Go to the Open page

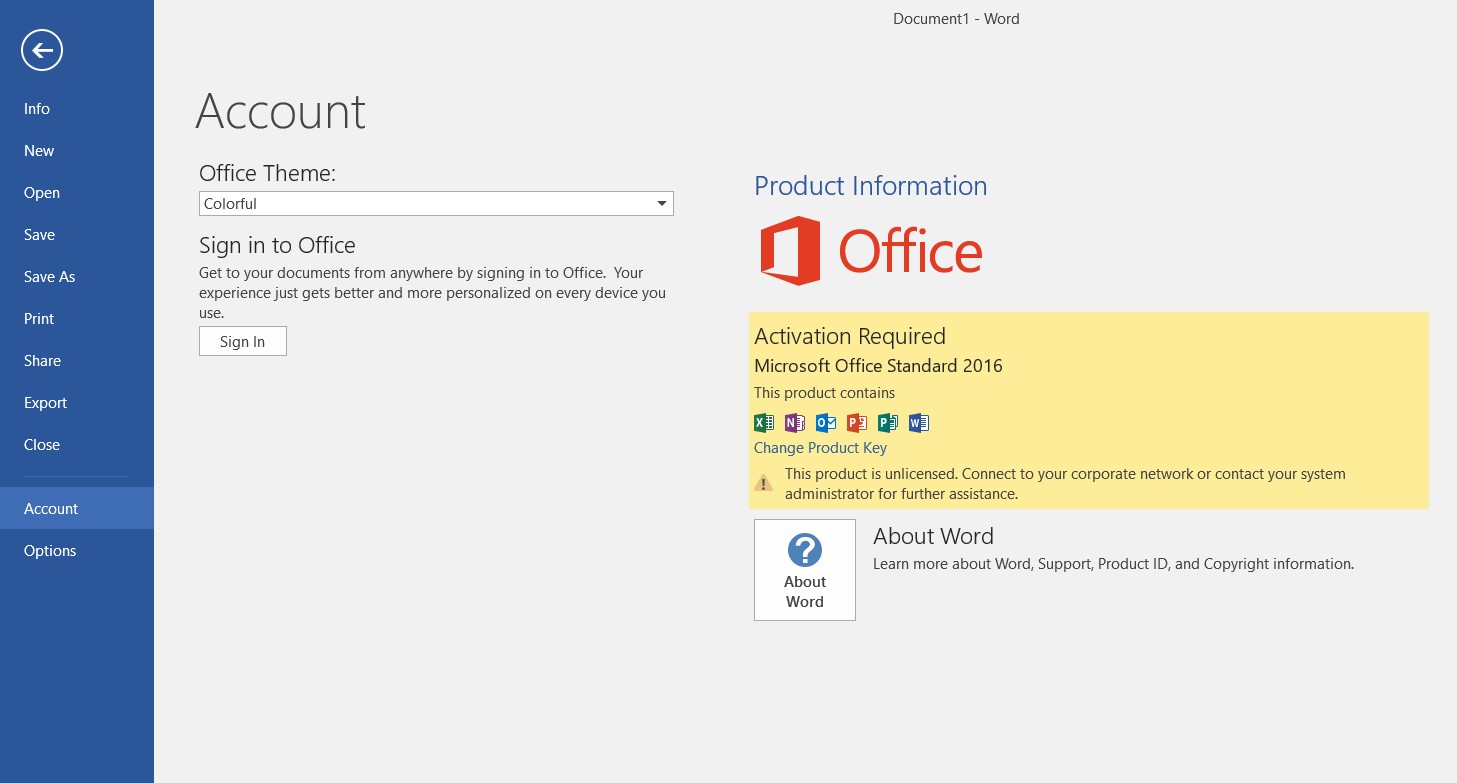click(42, 193)
